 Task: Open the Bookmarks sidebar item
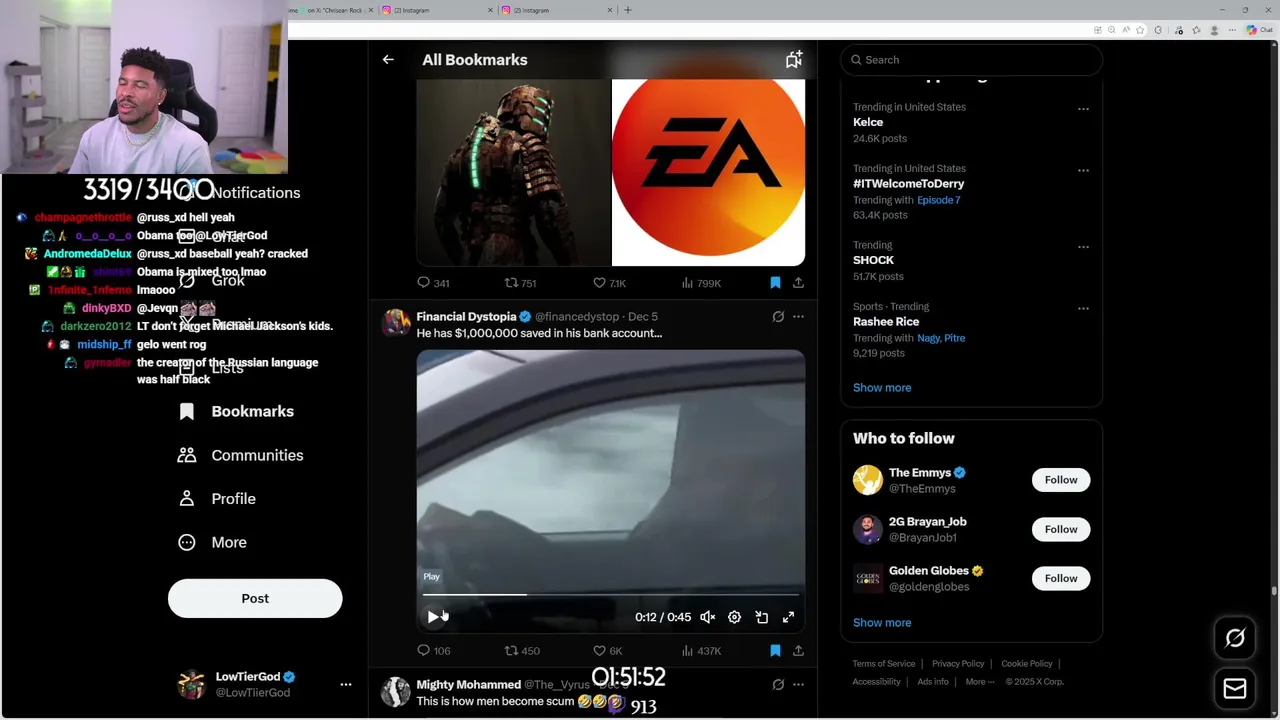[236, 411]
